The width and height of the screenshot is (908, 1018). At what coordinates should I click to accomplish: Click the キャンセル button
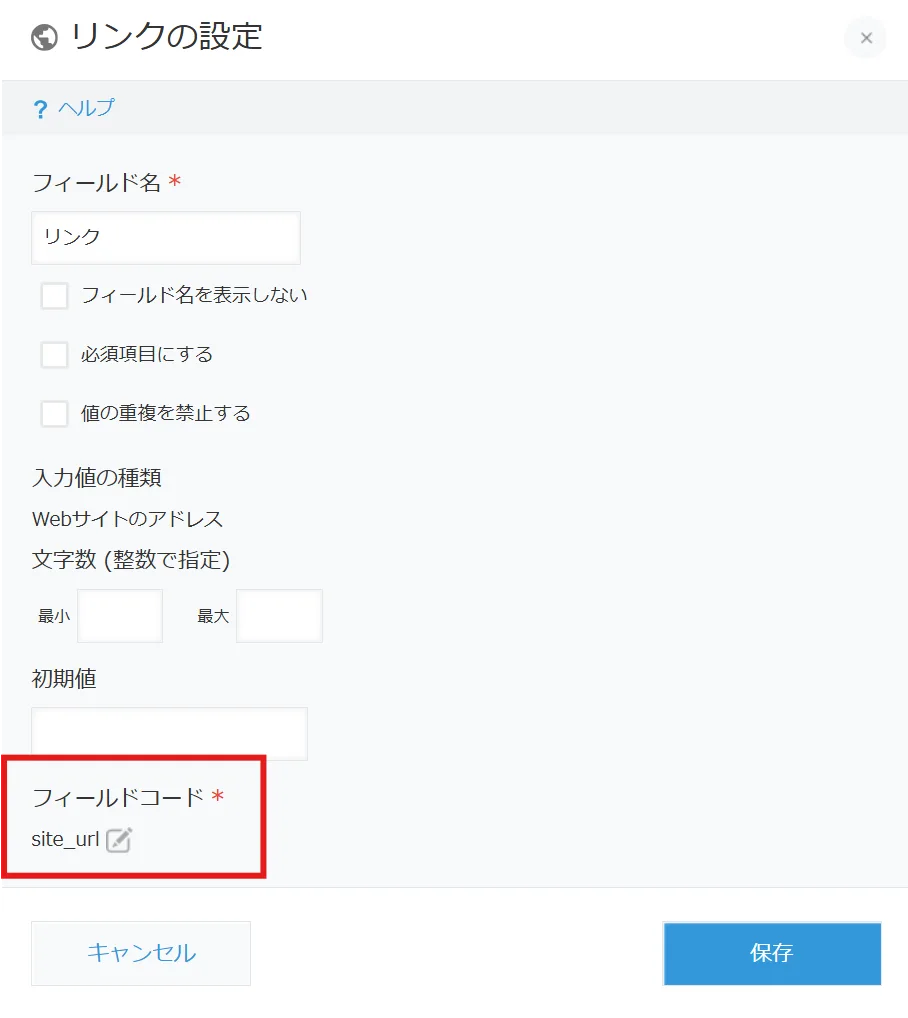(141, 953)
